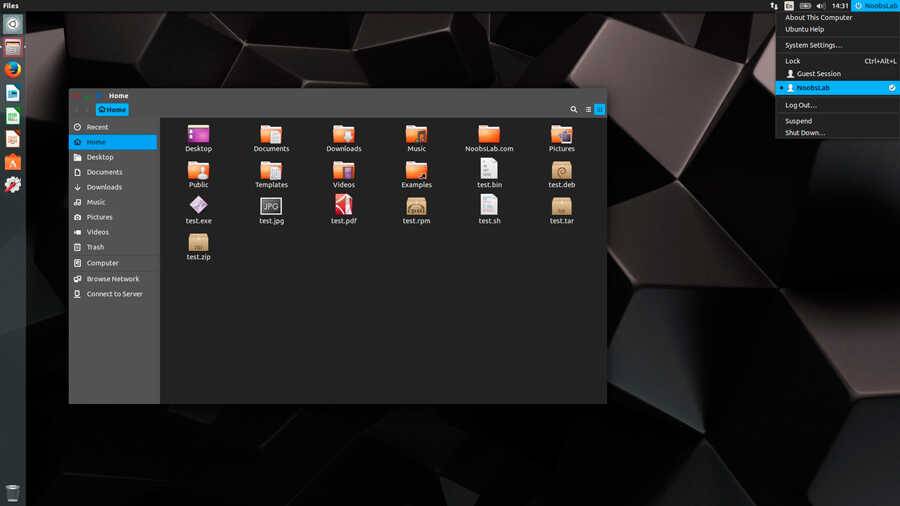Launch Firefox from the launcher

click(x=13, y=70)
